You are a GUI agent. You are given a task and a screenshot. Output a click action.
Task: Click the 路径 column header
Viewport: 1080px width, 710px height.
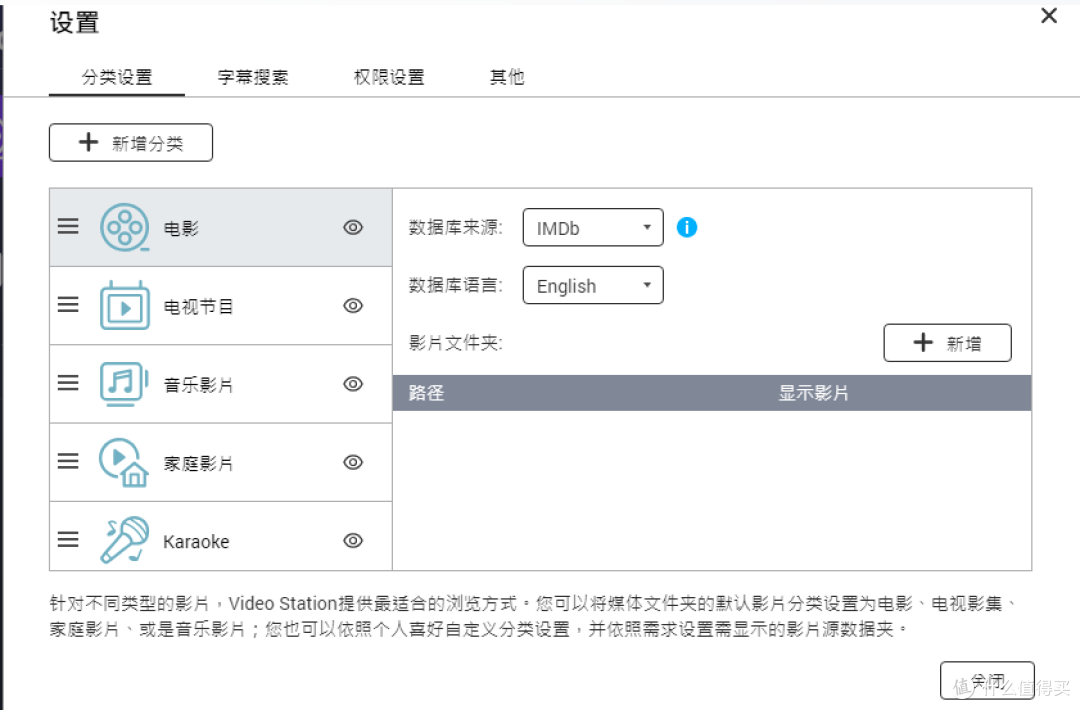pyautogui.click(x=426, y=392)
